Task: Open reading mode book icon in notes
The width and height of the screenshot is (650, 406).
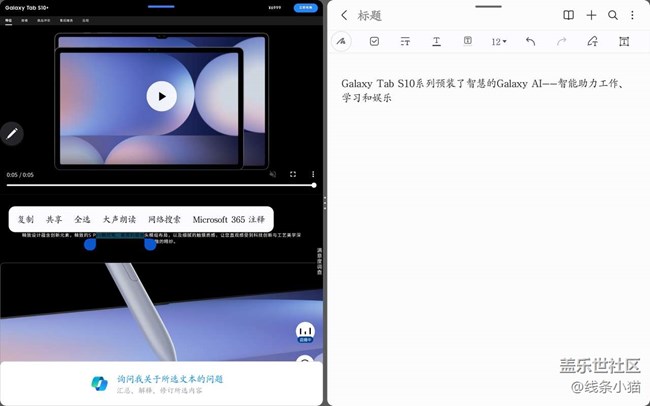Action: click(x=568, y=15)
